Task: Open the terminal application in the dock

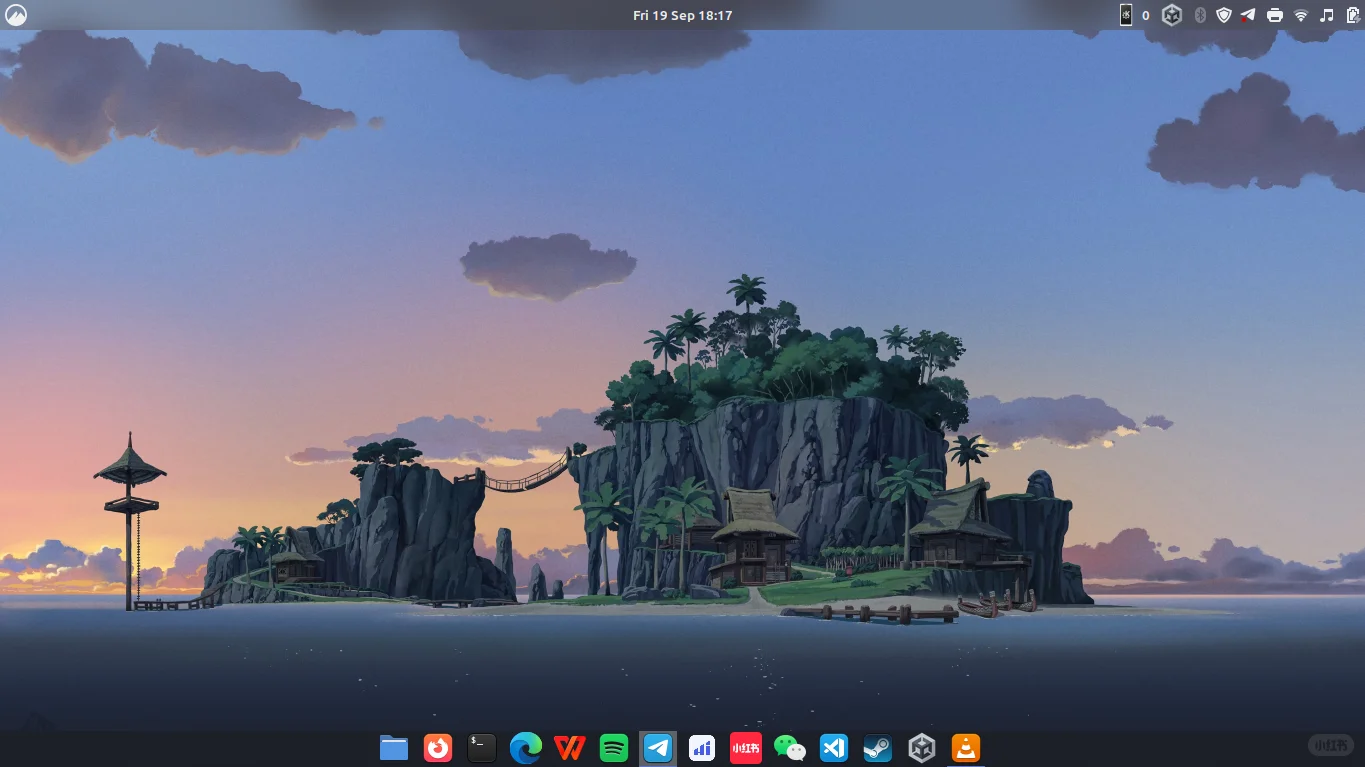Action: 481,747
